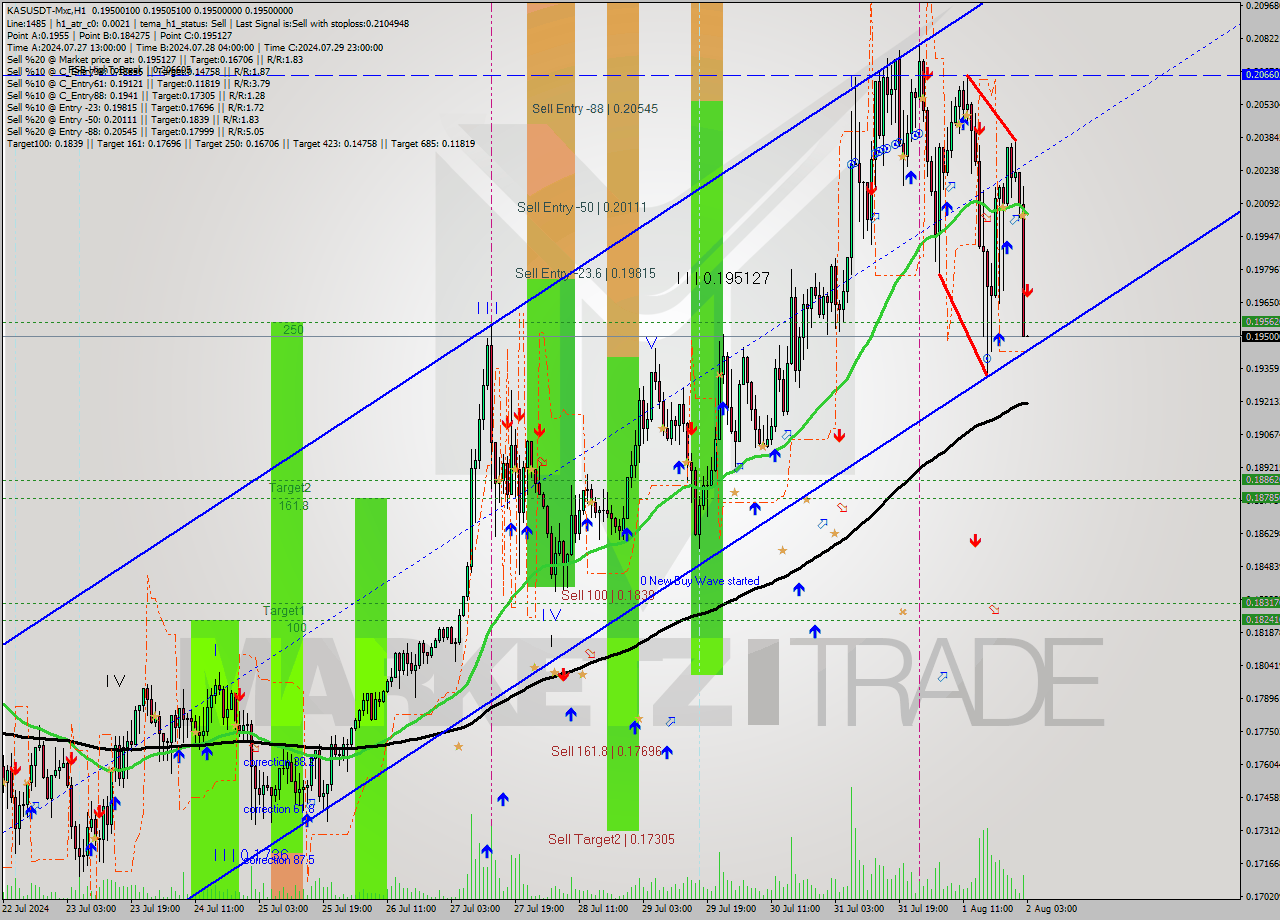
Task: Click the '24 Jul 11:00' time label
Action: 219,909
